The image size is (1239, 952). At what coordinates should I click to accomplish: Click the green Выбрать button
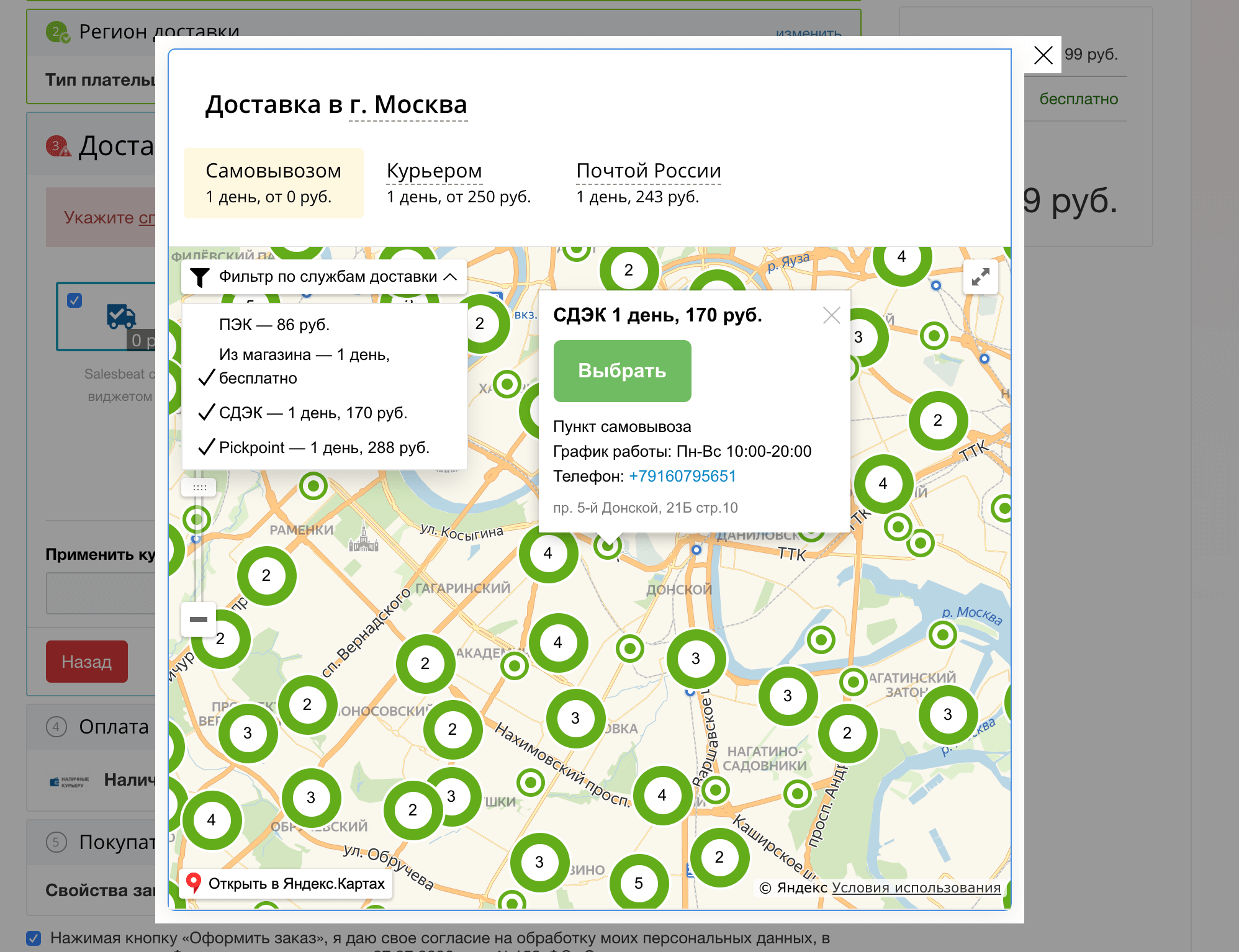click(622, 370)
